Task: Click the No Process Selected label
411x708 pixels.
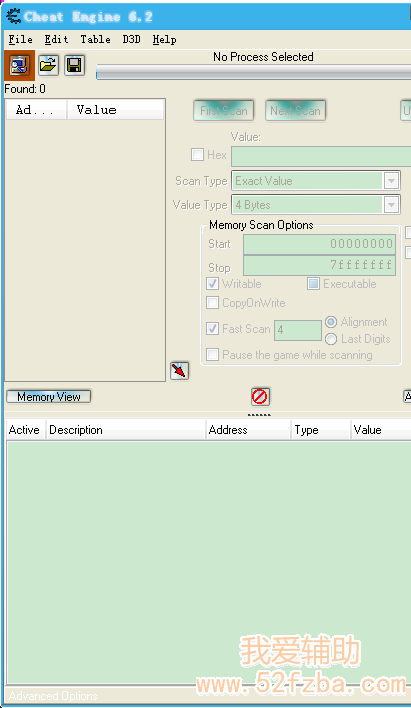Action: pos(263,57)
